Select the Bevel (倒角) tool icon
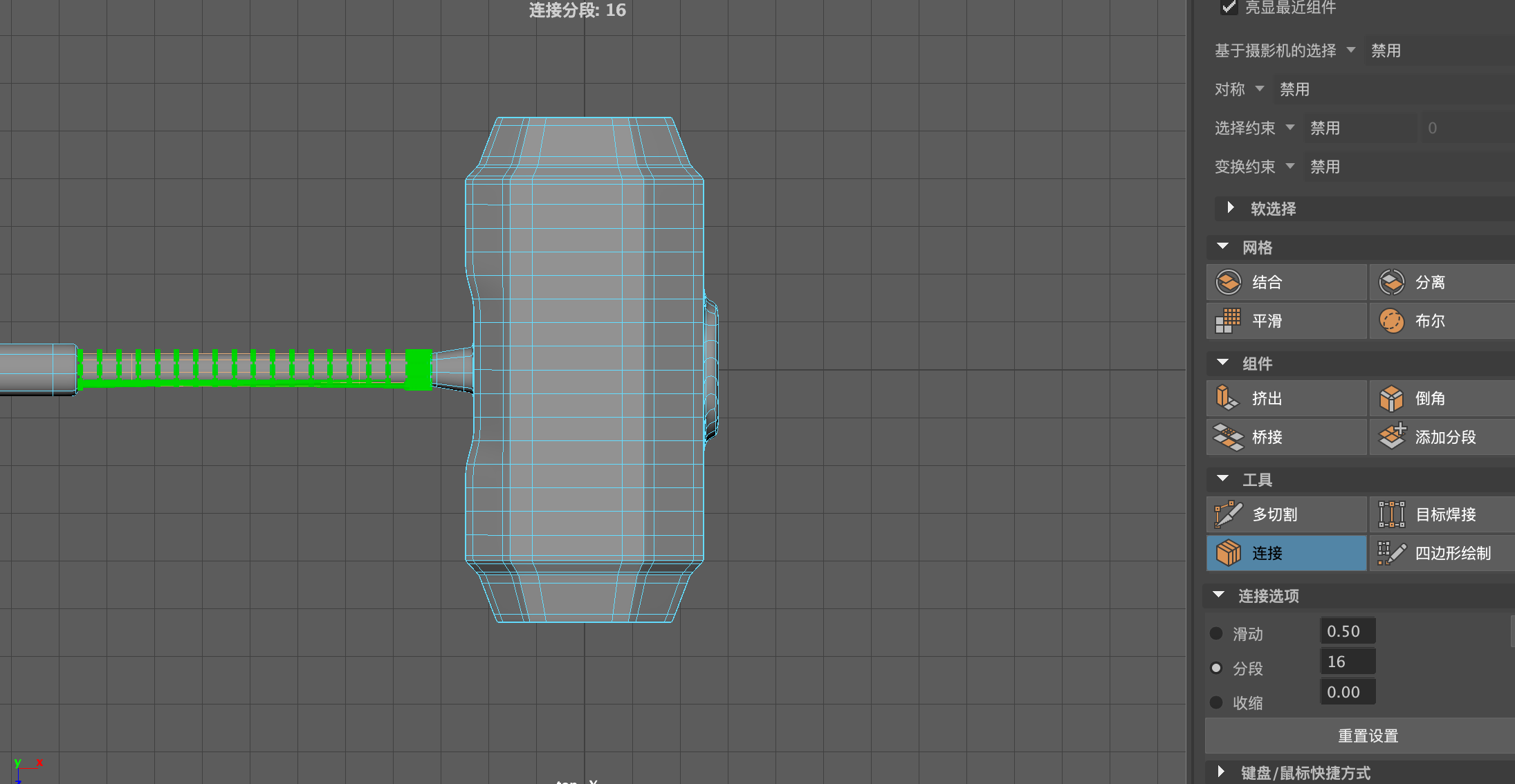Image resolution: width=1515 pixels, height=784 pixels. point(1391,398)
